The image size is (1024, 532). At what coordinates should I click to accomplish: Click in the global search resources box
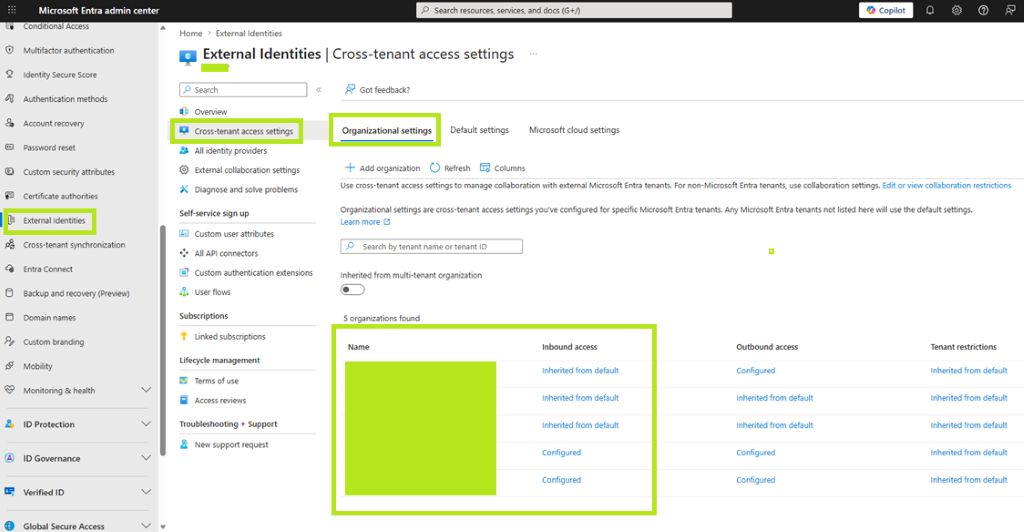[x=574, y=10]
